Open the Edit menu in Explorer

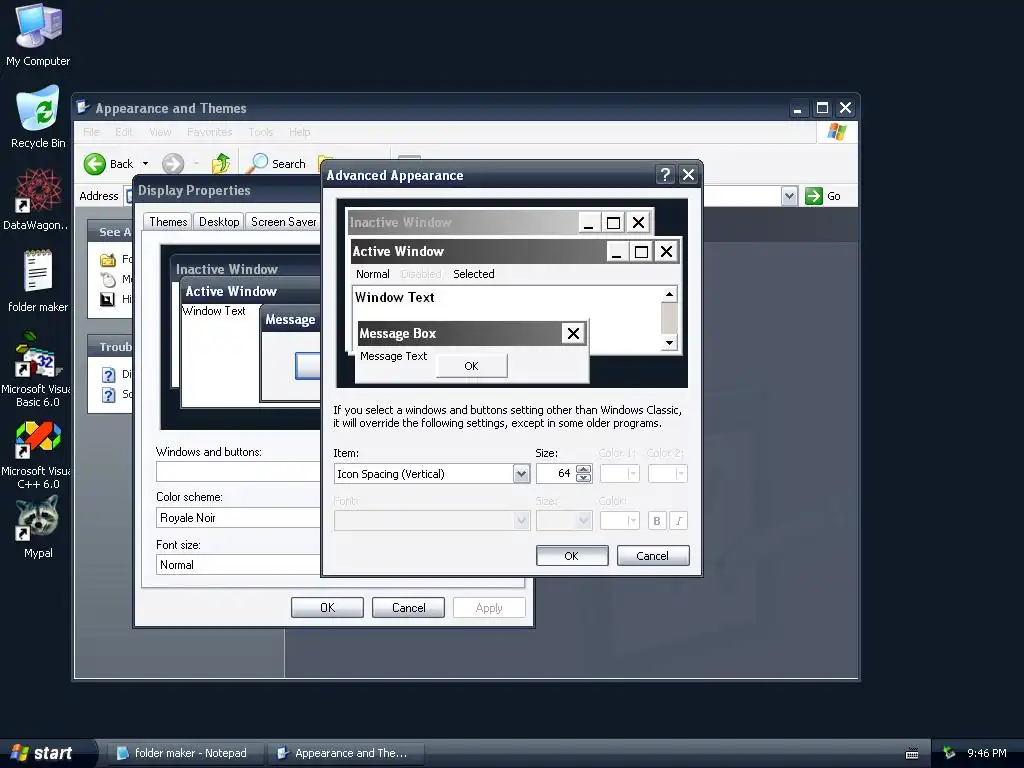click(x=123, y=132)
